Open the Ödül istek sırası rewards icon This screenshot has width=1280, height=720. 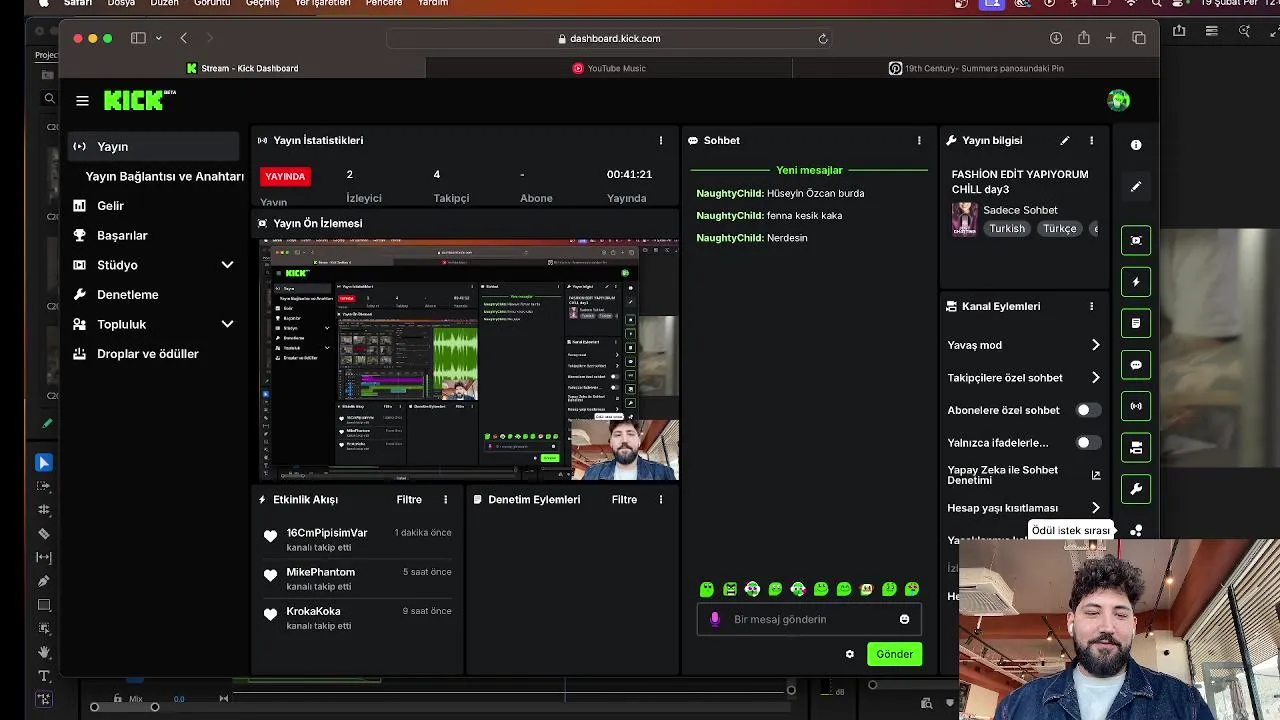click(1136, 531)
